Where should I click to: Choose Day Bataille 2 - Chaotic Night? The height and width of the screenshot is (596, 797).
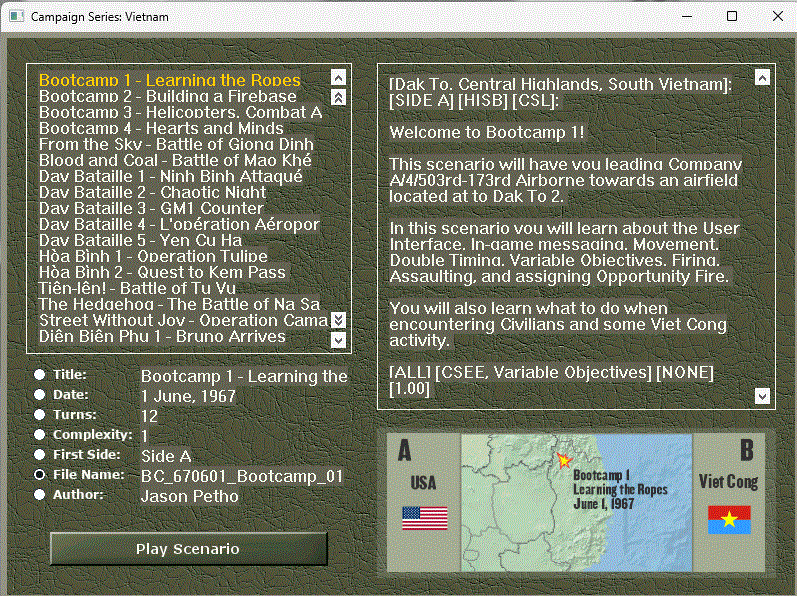pyautogui.click(x=152, y=192)
